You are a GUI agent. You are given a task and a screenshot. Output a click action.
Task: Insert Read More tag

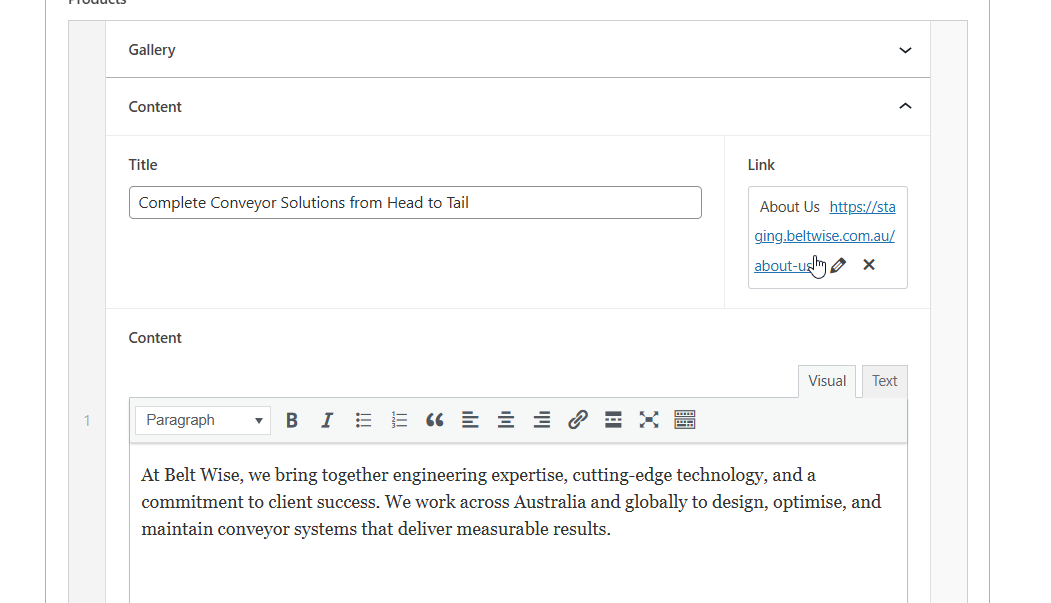click(613, 420)
